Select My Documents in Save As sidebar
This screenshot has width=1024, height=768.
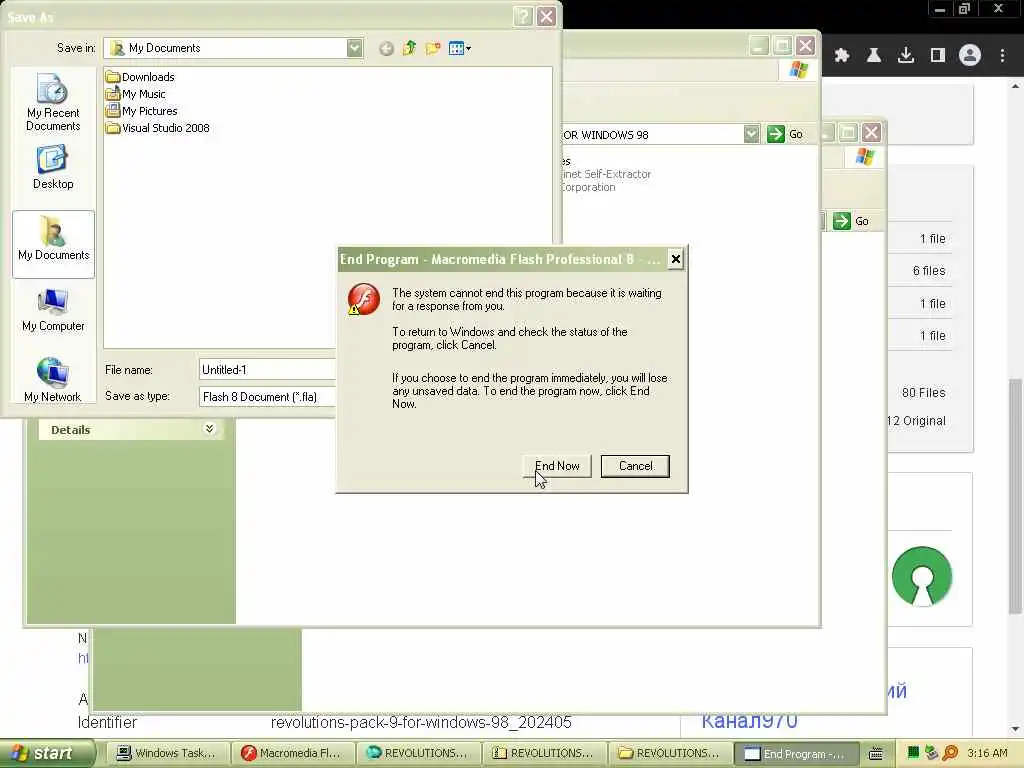point(53,243)
